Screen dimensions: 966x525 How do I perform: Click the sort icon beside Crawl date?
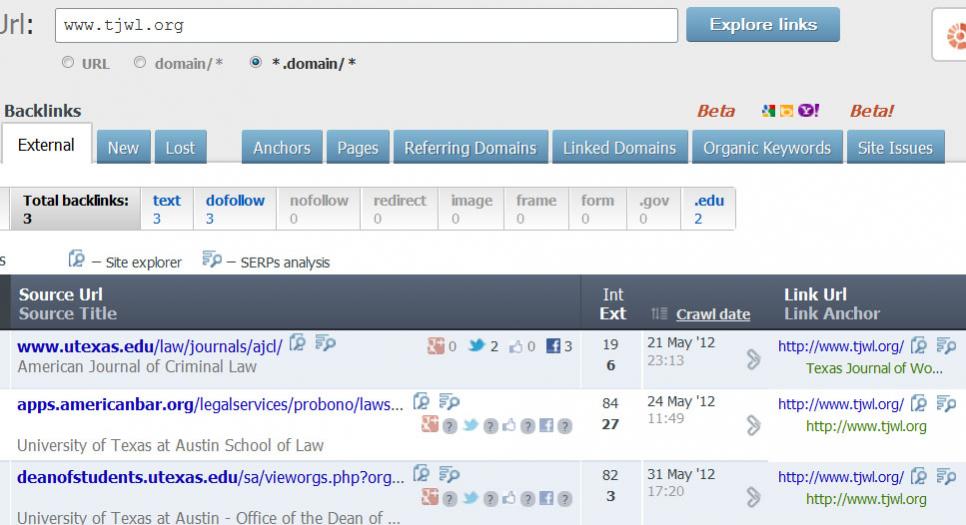tap(659, 314)
